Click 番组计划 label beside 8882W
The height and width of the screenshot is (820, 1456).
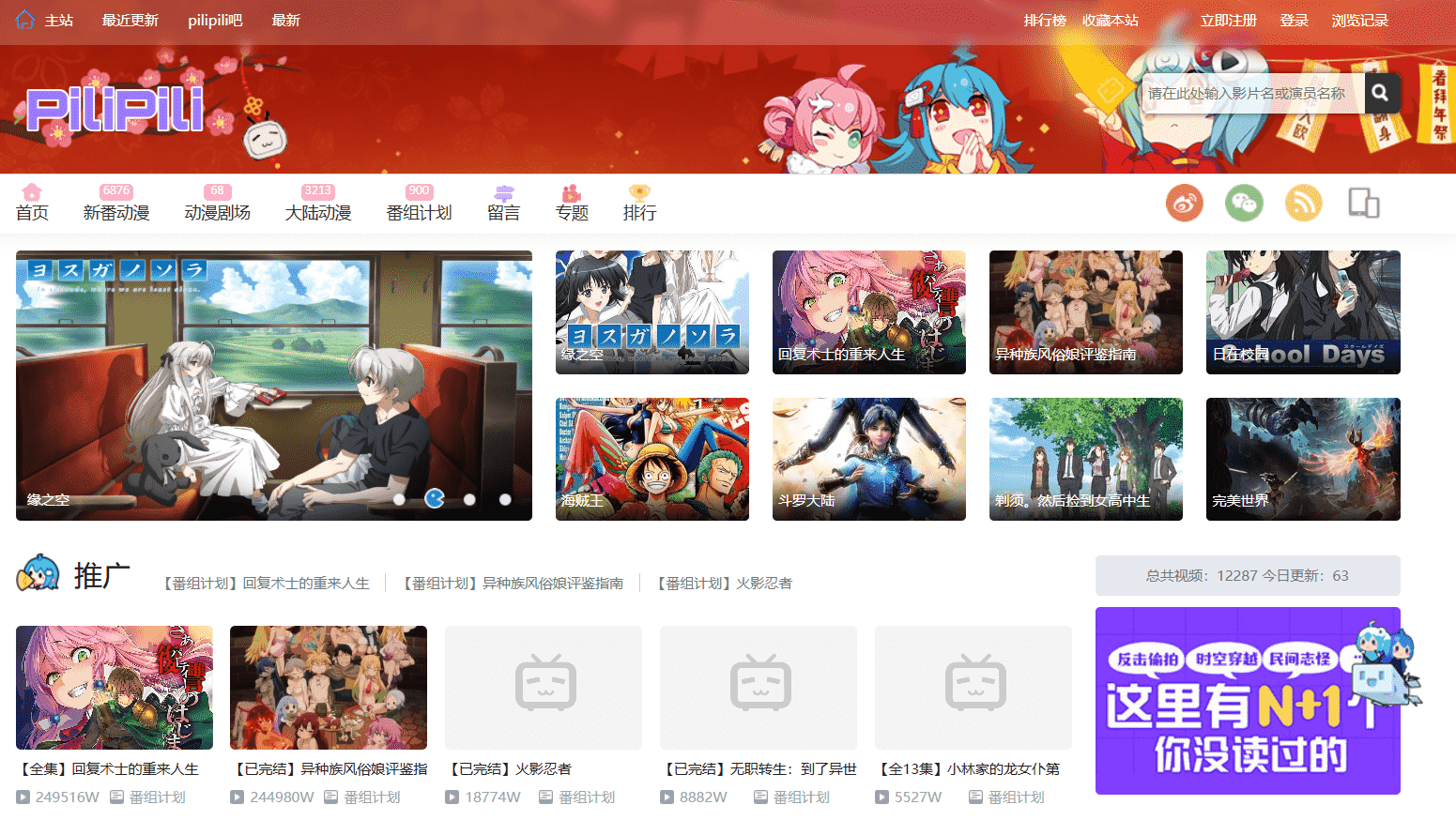pos(802,797)
